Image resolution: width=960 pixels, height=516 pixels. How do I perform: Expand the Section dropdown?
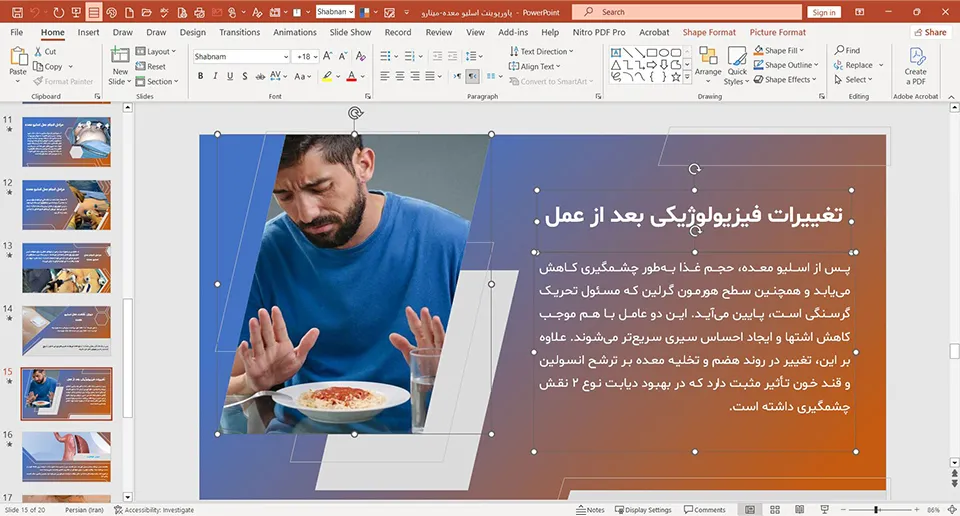(157, 81)
